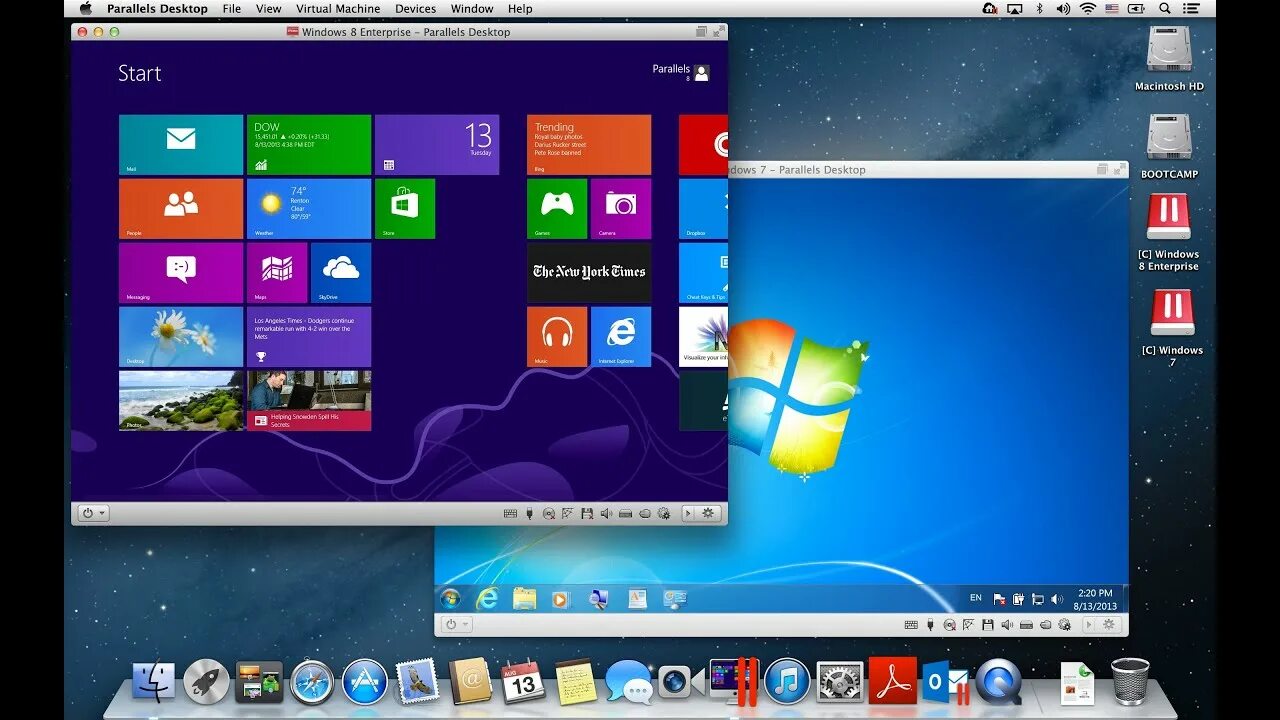
Task: Click the Parallels user account picture
Action: 702,73
